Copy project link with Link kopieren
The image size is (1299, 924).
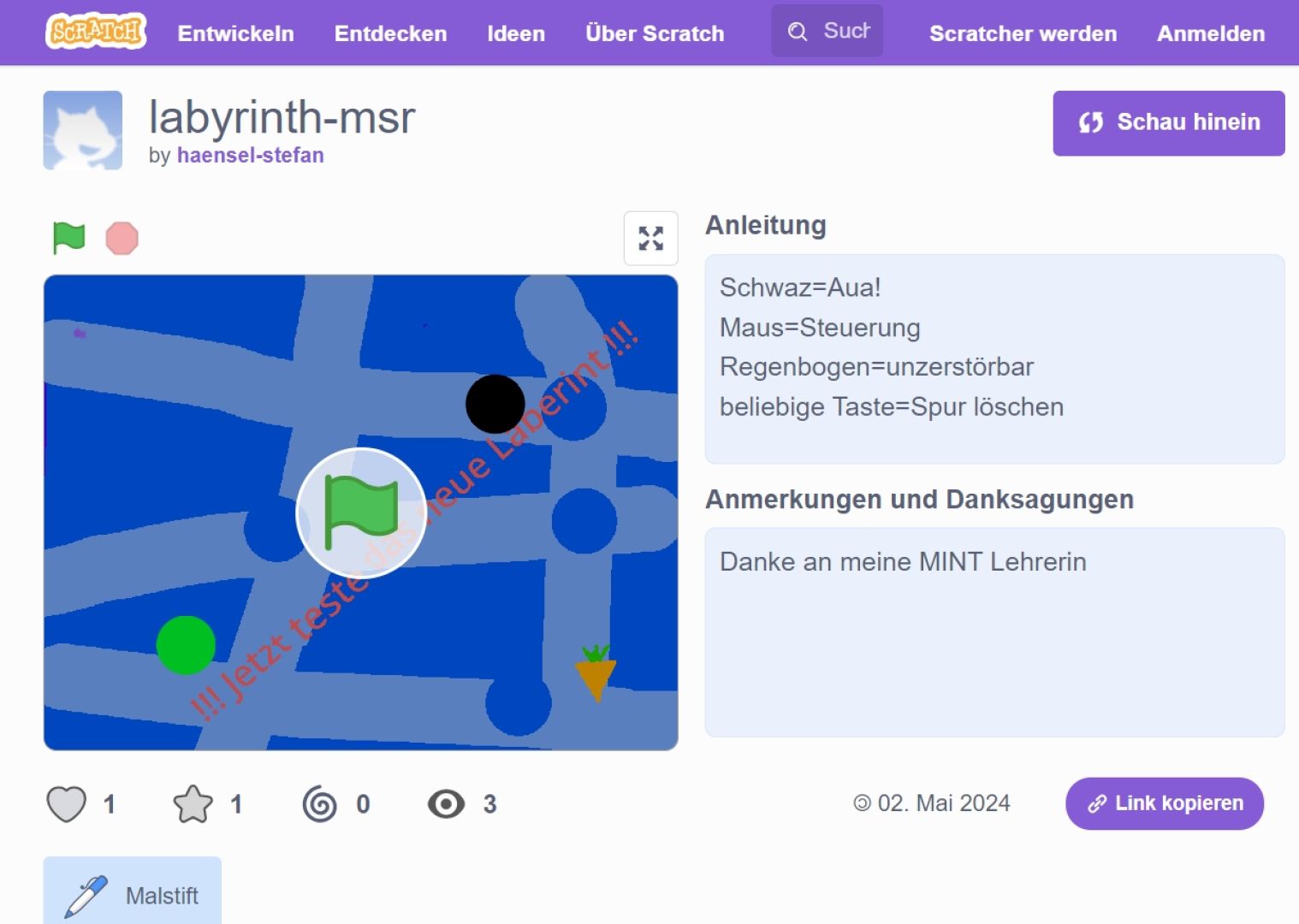[x=1164, y=803]
